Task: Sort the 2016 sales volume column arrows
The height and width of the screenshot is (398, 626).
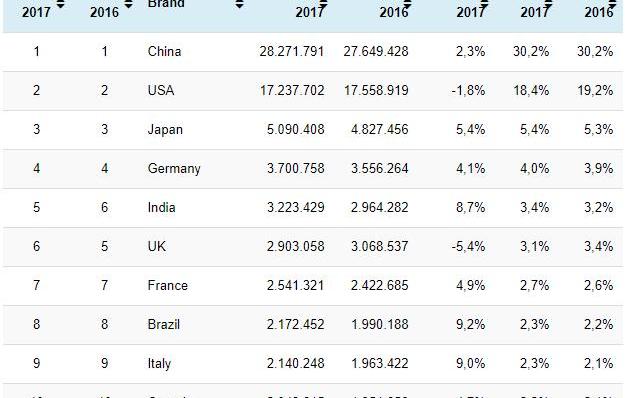Action: [407, 4]
